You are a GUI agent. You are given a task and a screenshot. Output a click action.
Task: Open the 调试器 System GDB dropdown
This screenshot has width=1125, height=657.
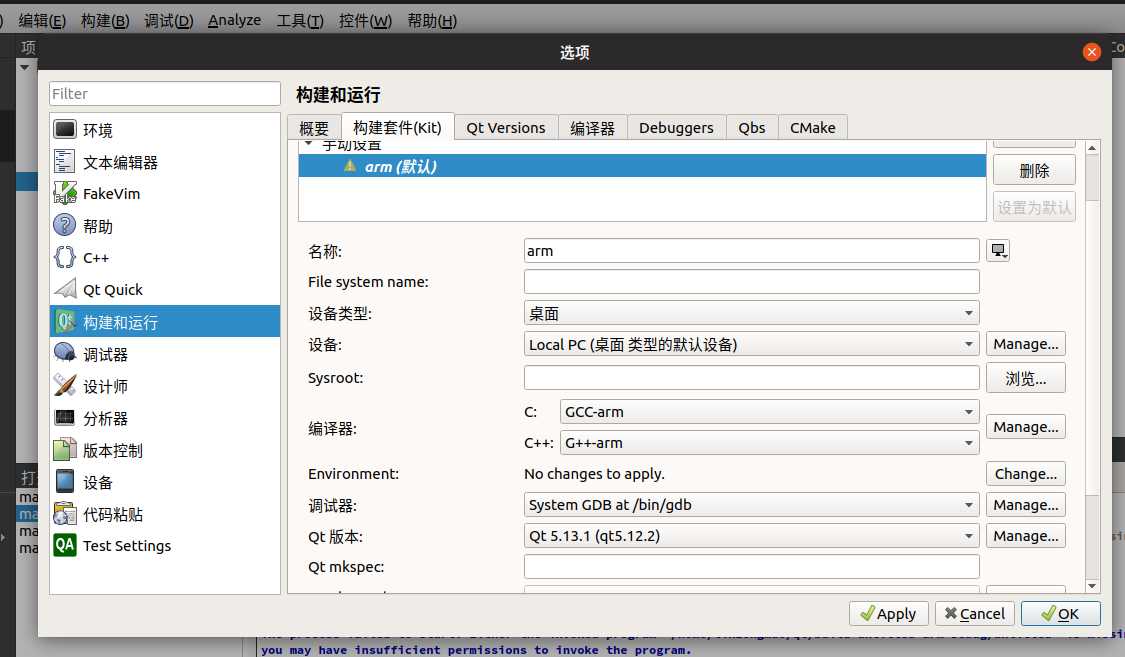[x=751, y=504]
